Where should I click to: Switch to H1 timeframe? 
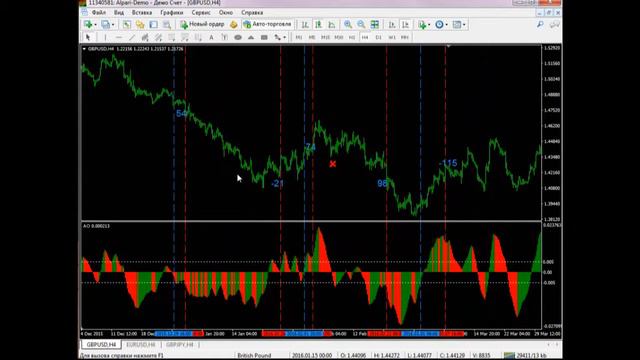click(x=352, y=37)
